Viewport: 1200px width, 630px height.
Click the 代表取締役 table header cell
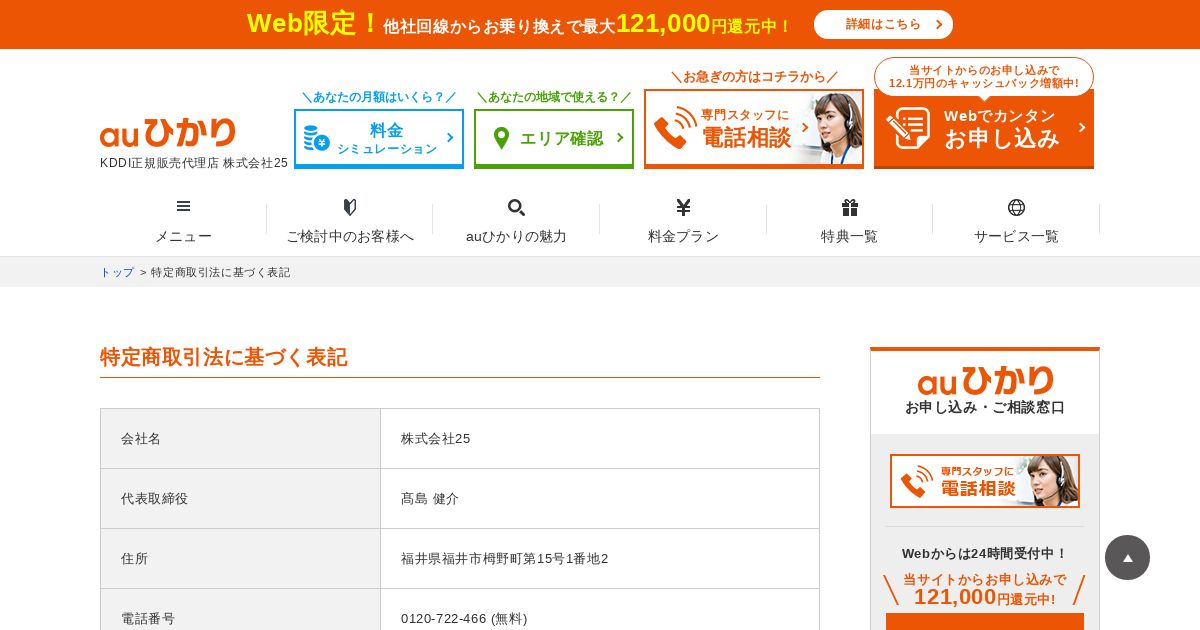pos(240,498)
